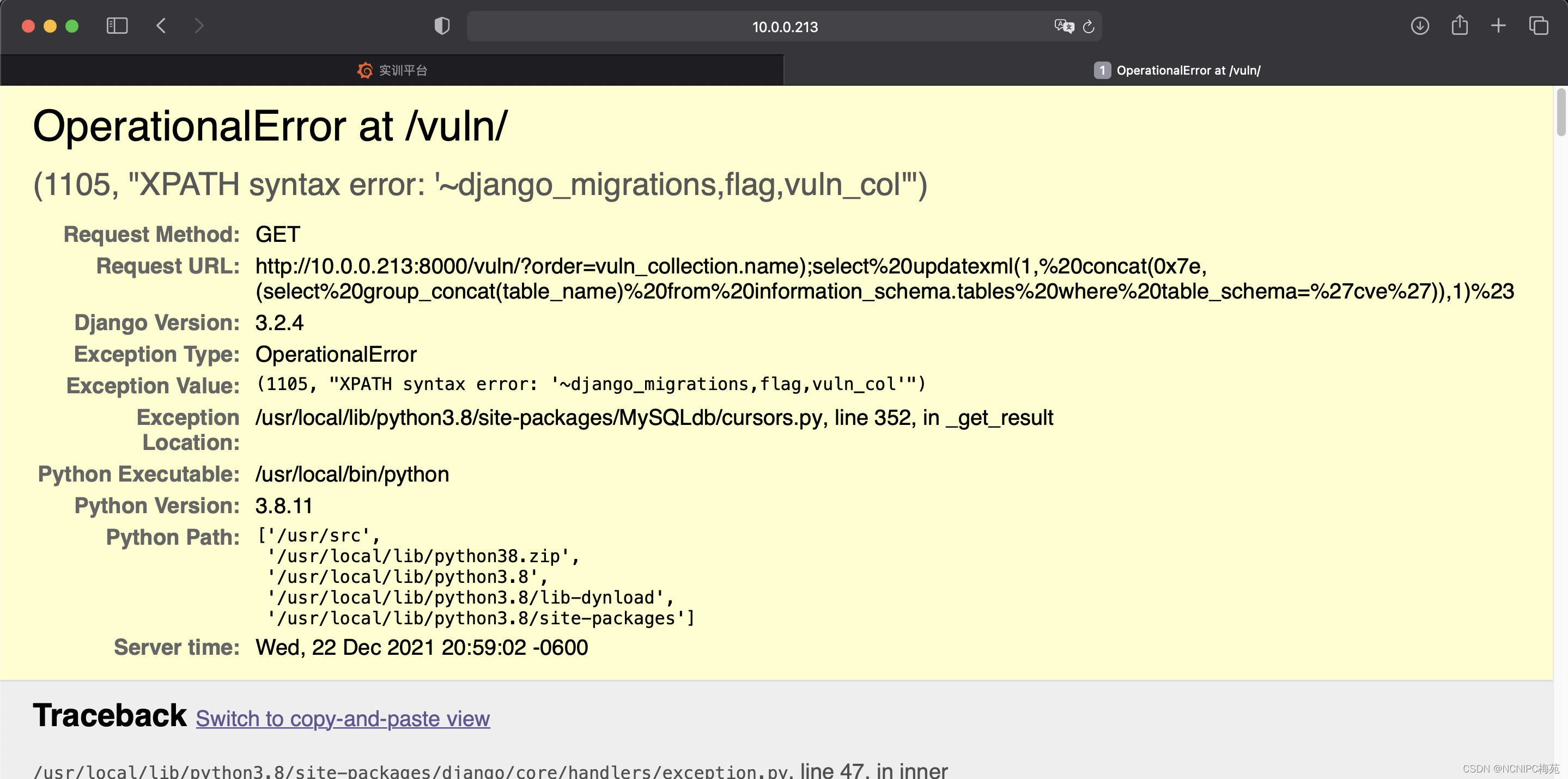Click the OperationalError at /vuln/ heading
Viewport: 1568px width, 779px height.
coord(270,126)
